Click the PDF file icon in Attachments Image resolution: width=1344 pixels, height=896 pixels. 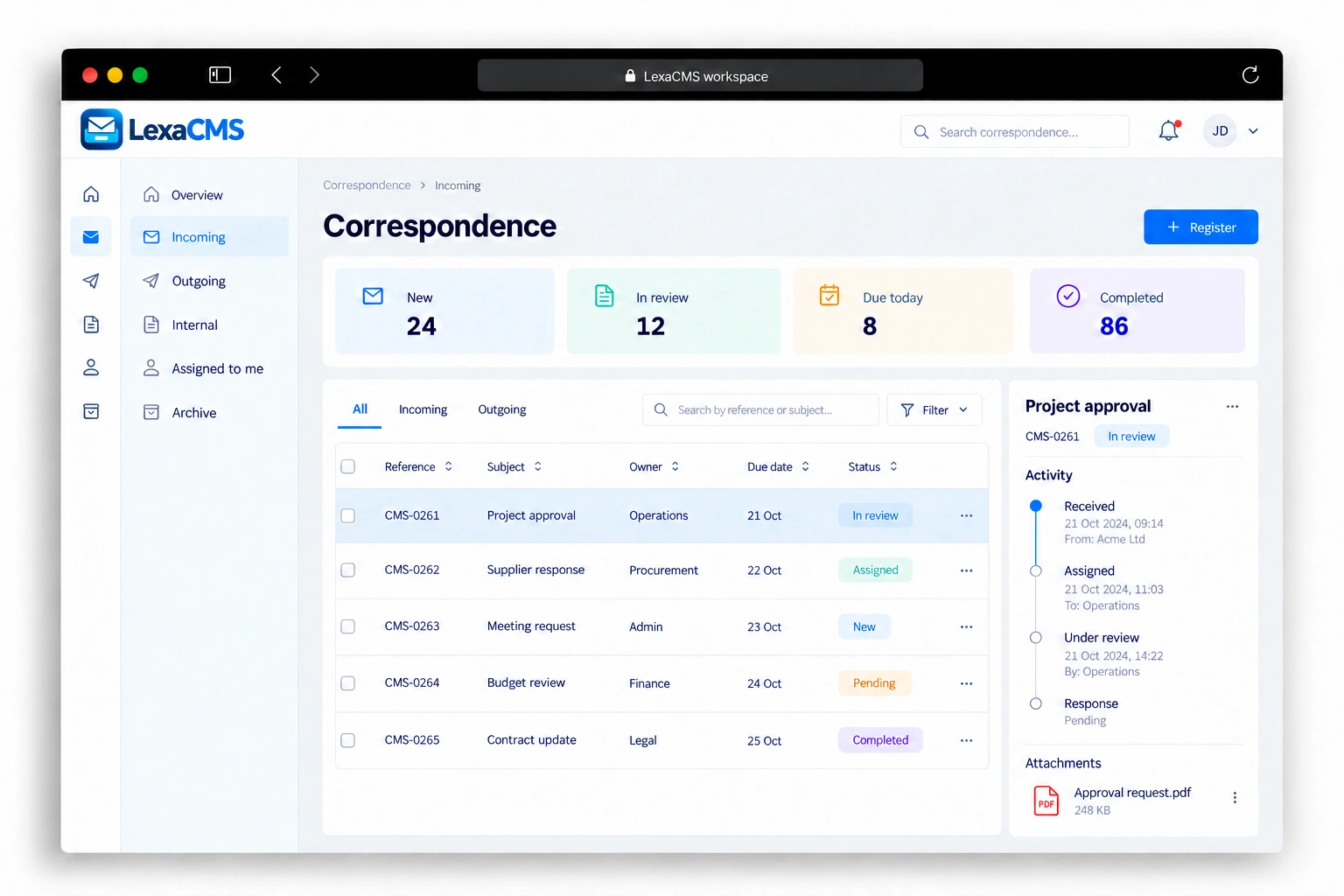pyautogui.click(x=1046, y=800)
